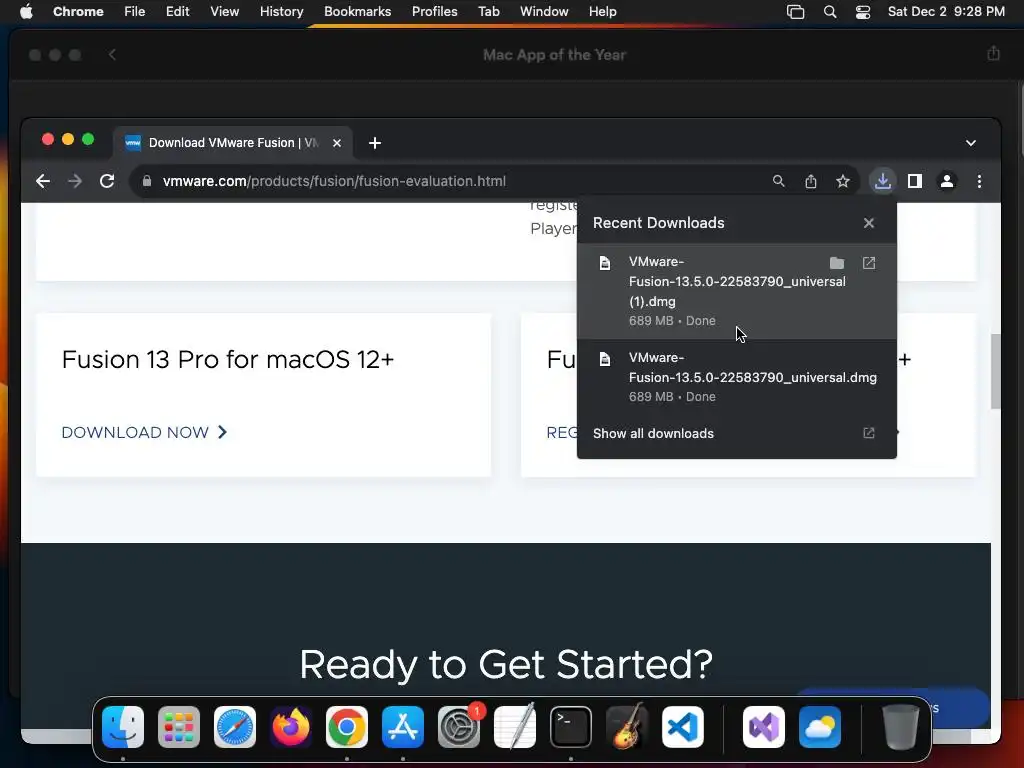Click the date and time in menu bar
This screenshot has height=768, width=1024.
click(x=946, y=12)
